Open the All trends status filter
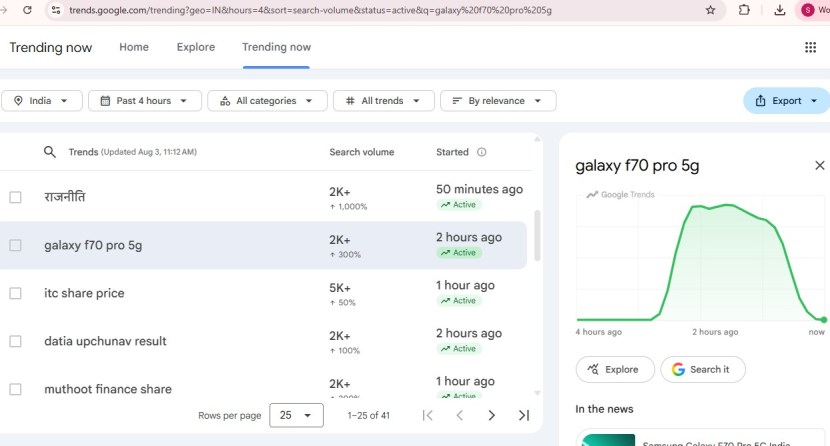Viewport: 830px width, 446px height. pos(383,101)
